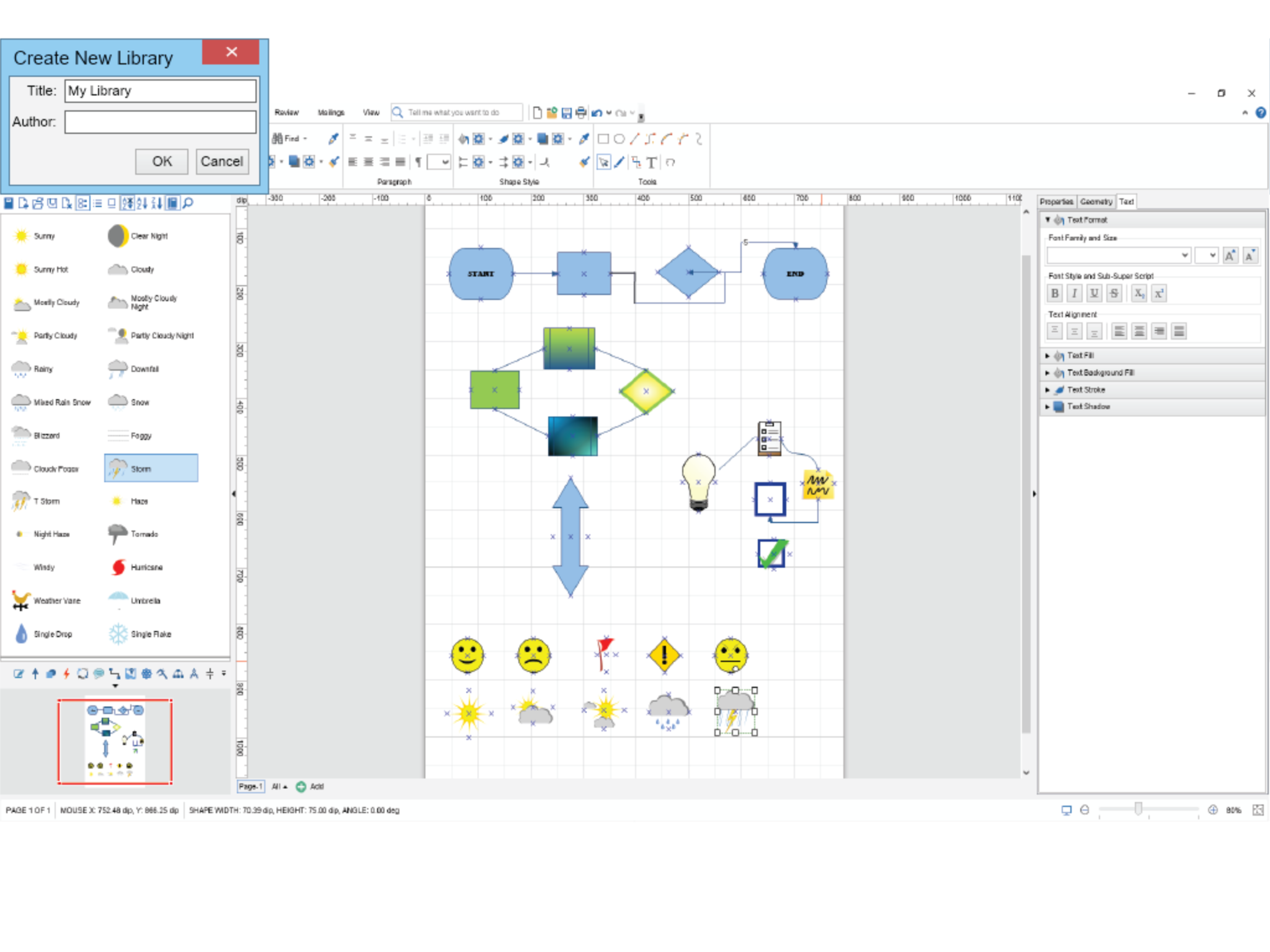This screenshot has width=1270, height=952.
Task: Cancel the Create New Library dialog
Action: click(221, 161)
